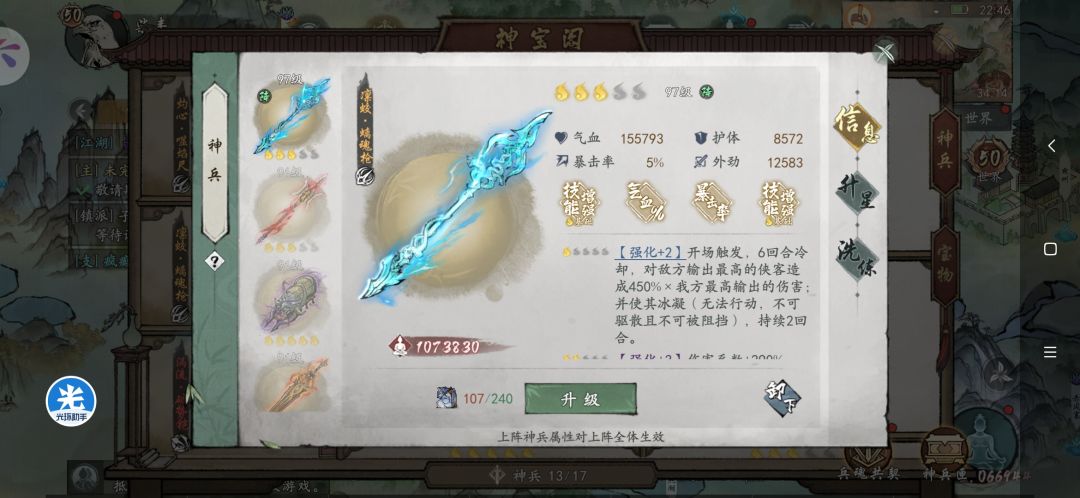The width and height of the screenshot is (1080, 498).
Task: Switch to the 洗练 refine tab
Action: click(x=857, y=258)
